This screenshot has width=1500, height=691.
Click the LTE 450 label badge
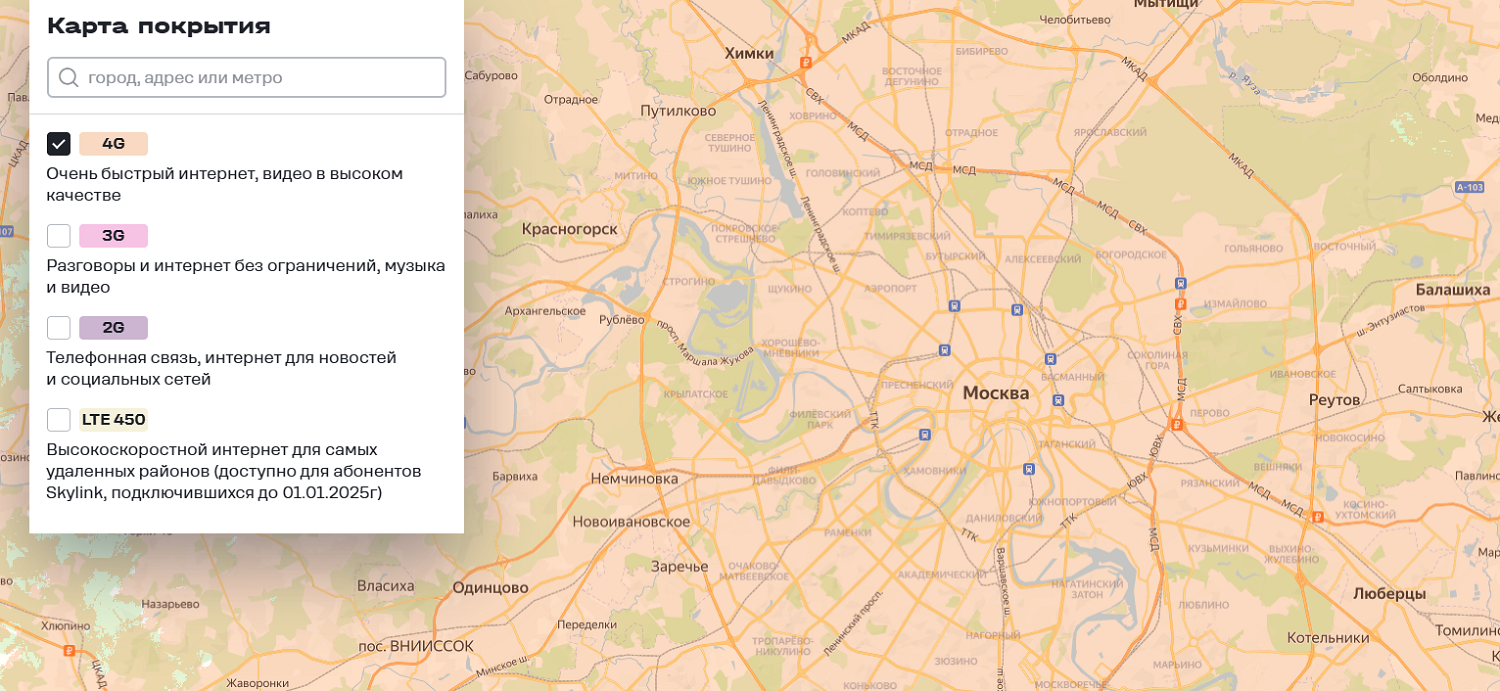tap(113, 420)
